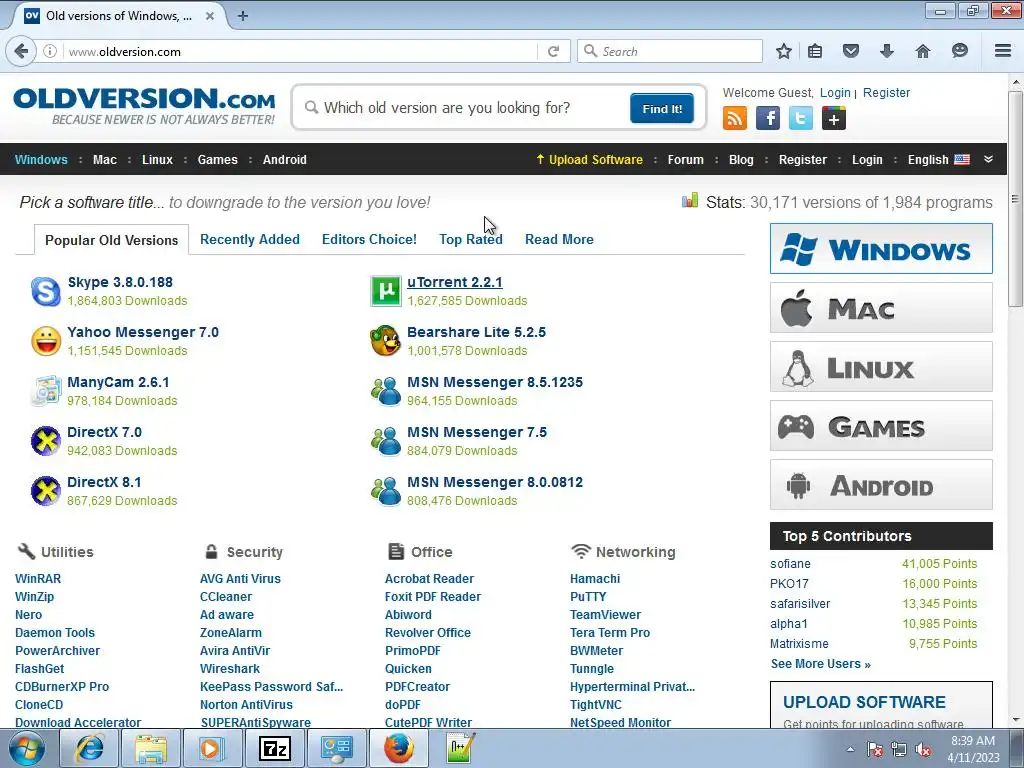Click the Bearshare bear icon
This screenshot has height=768, width=1024.
point(386,341)
